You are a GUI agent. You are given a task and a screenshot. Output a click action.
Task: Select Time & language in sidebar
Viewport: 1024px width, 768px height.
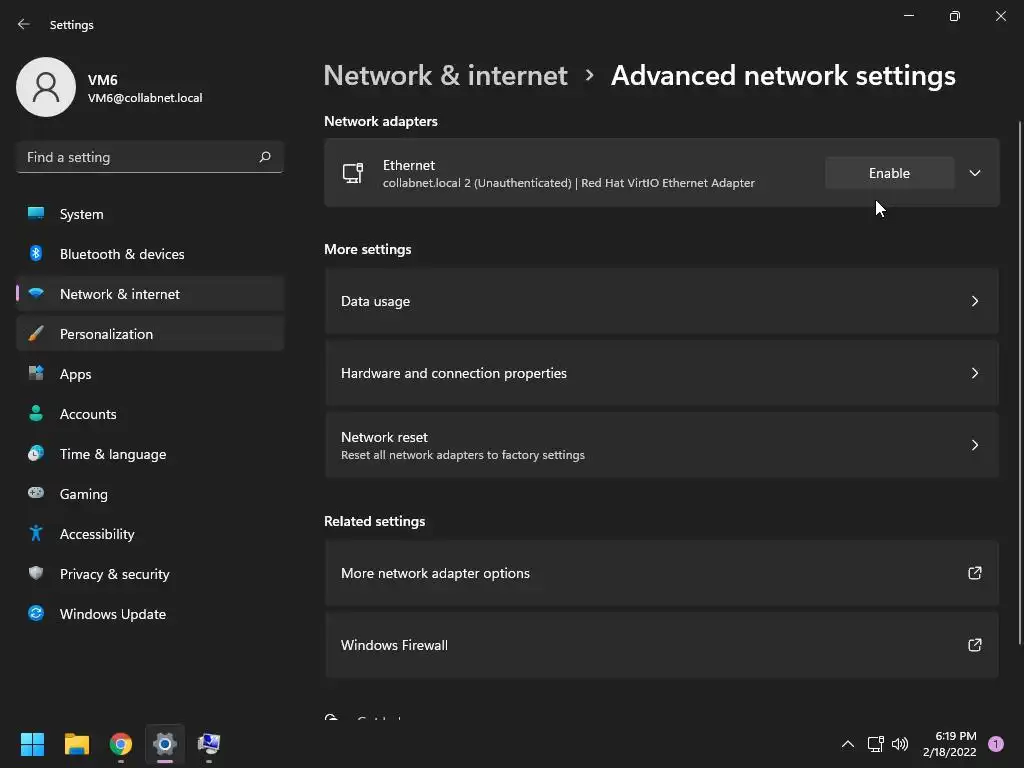pyautogui.click(x=113, y=454)
